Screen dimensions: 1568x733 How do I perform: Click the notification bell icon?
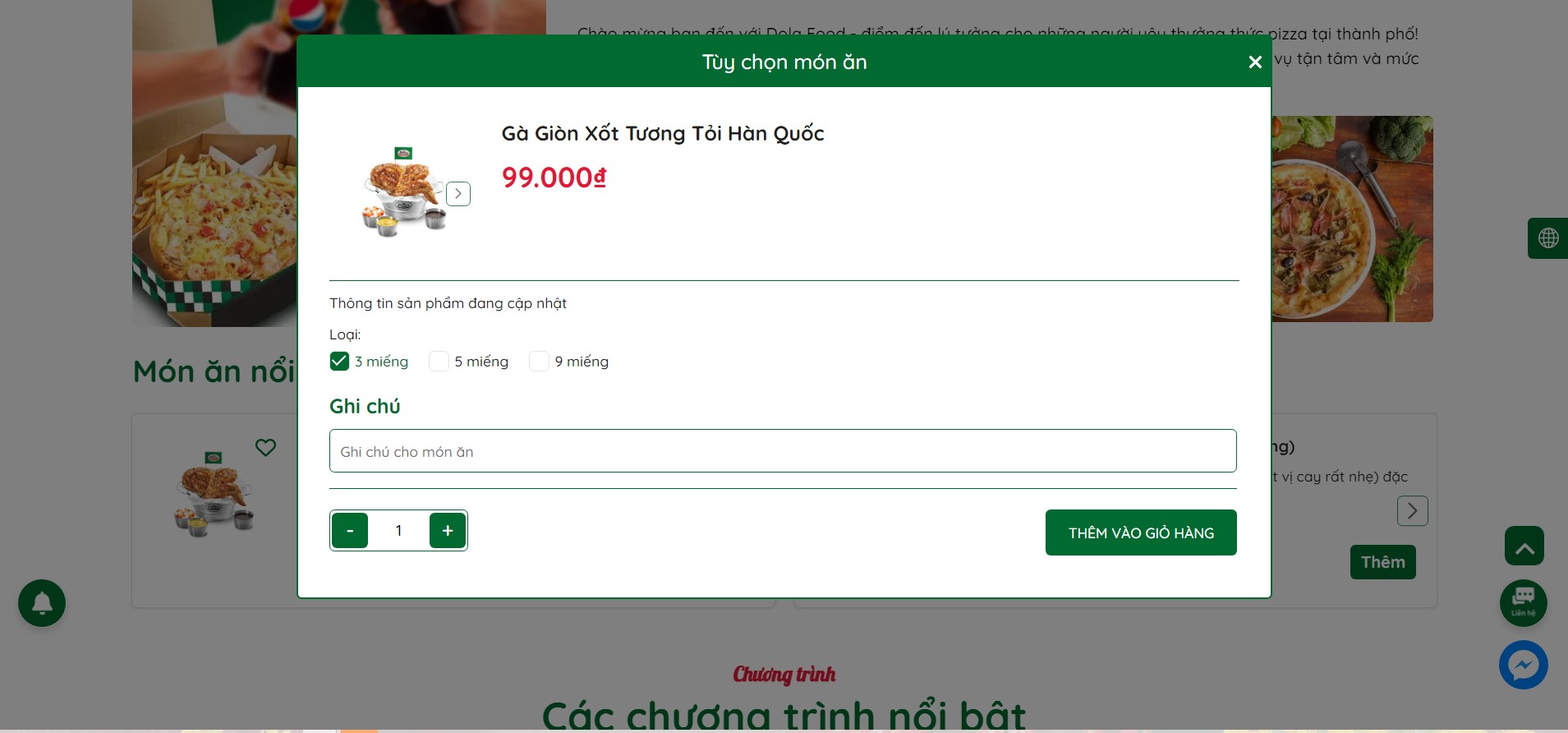click(42, 603)
